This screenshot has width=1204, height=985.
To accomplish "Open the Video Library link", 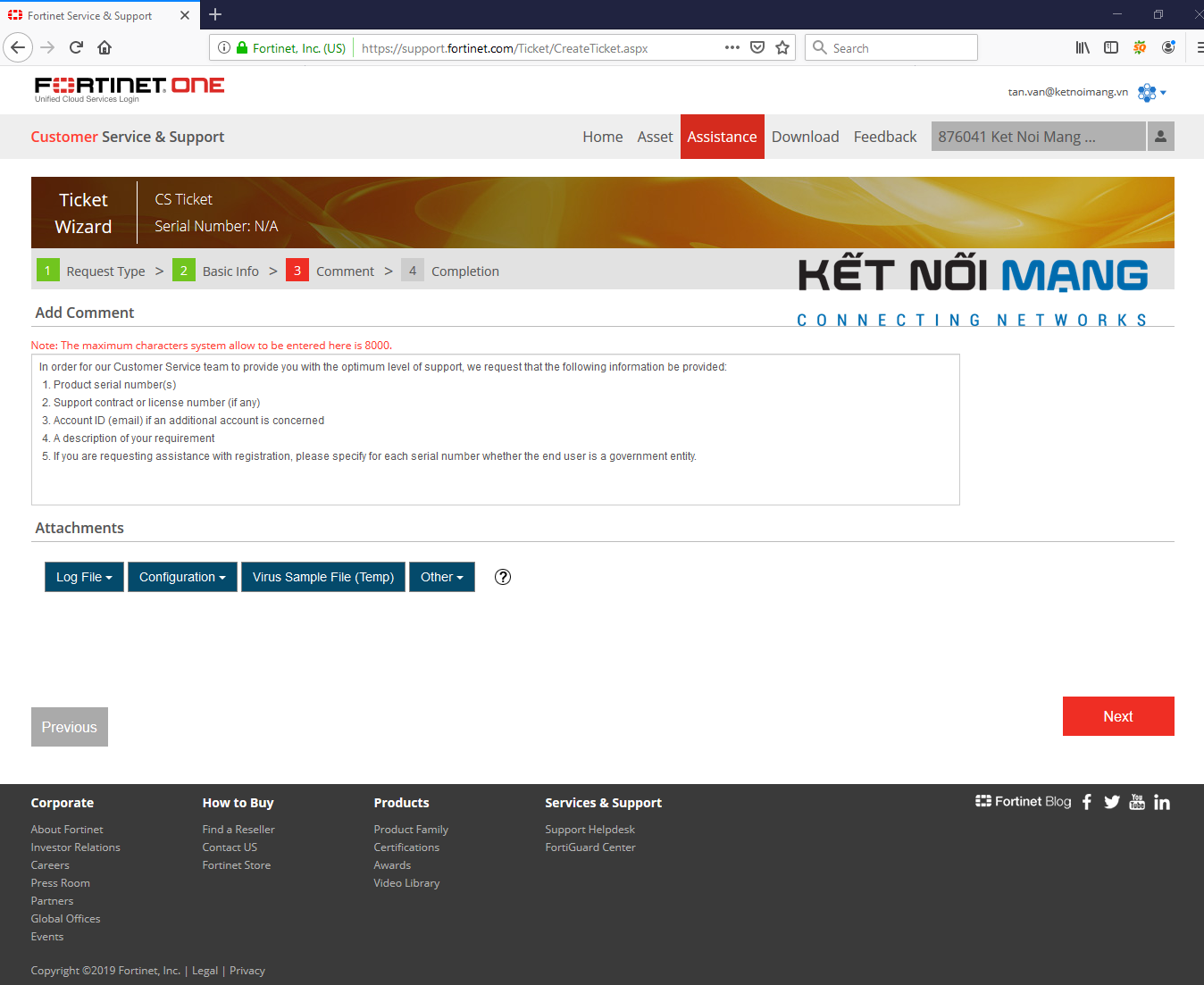I will pos(406,883).
